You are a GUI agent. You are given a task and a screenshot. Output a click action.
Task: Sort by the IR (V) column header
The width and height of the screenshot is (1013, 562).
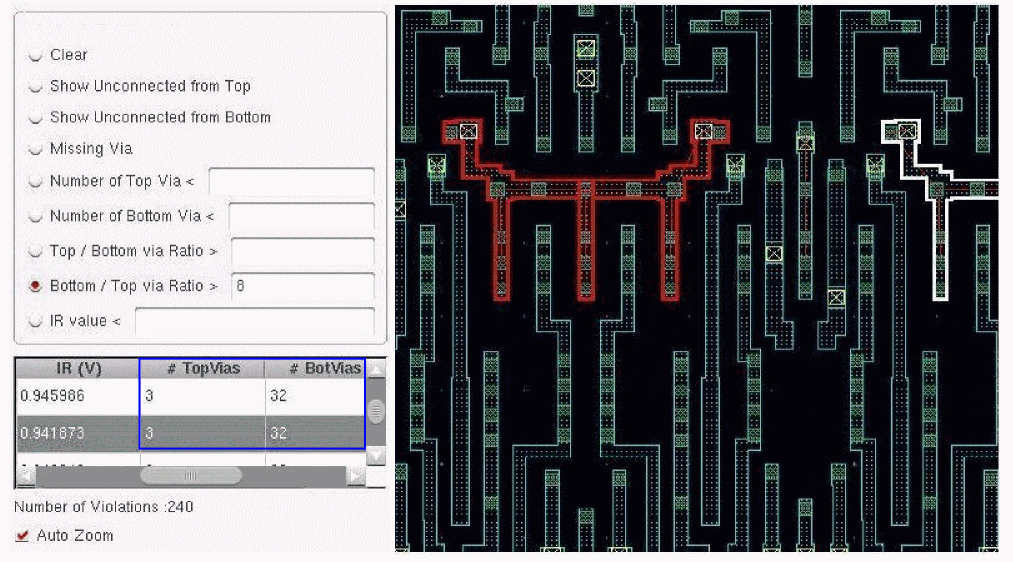pos(78,369)
